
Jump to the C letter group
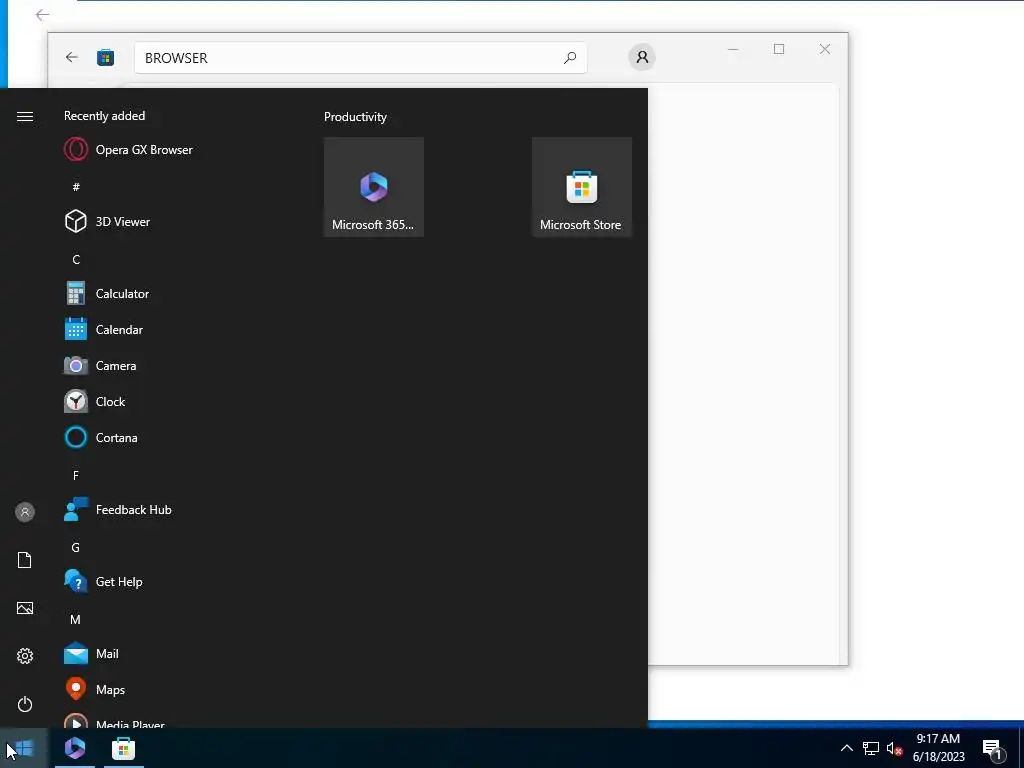(x=76, y=260)
